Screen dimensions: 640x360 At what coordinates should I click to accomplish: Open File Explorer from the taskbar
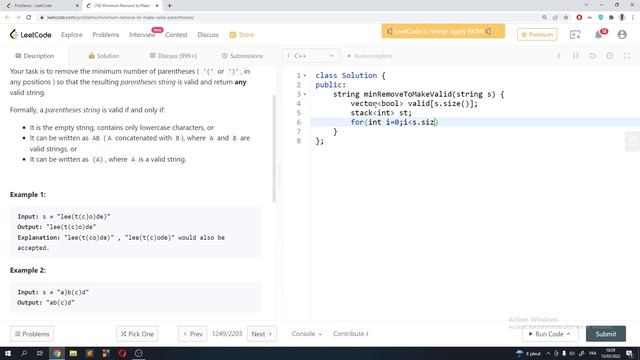73,353
